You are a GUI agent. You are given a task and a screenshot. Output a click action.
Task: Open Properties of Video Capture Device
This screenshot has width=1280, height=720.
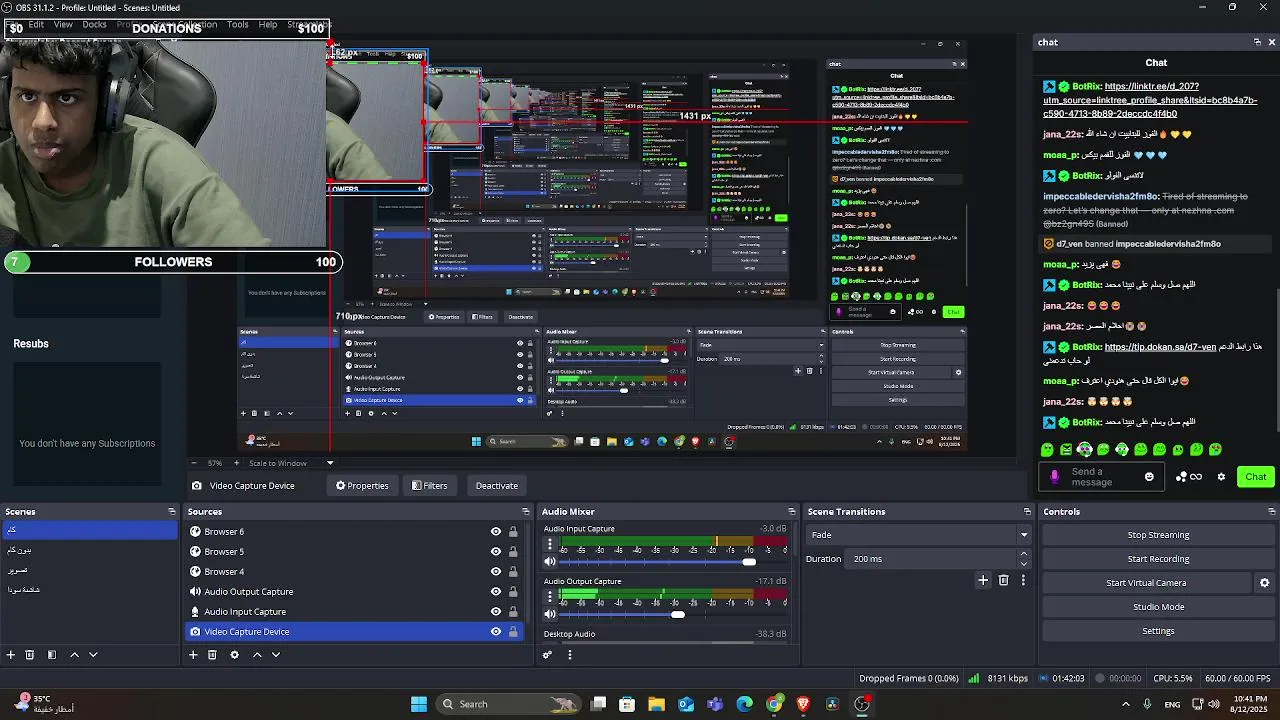[x=362, y=486]
